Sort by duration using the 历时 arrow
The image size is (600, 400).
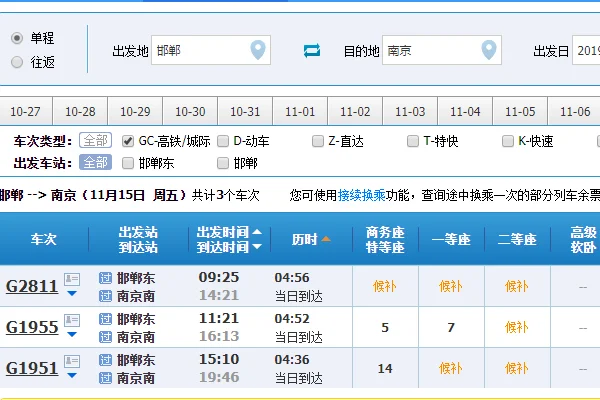tap(326, 239)
